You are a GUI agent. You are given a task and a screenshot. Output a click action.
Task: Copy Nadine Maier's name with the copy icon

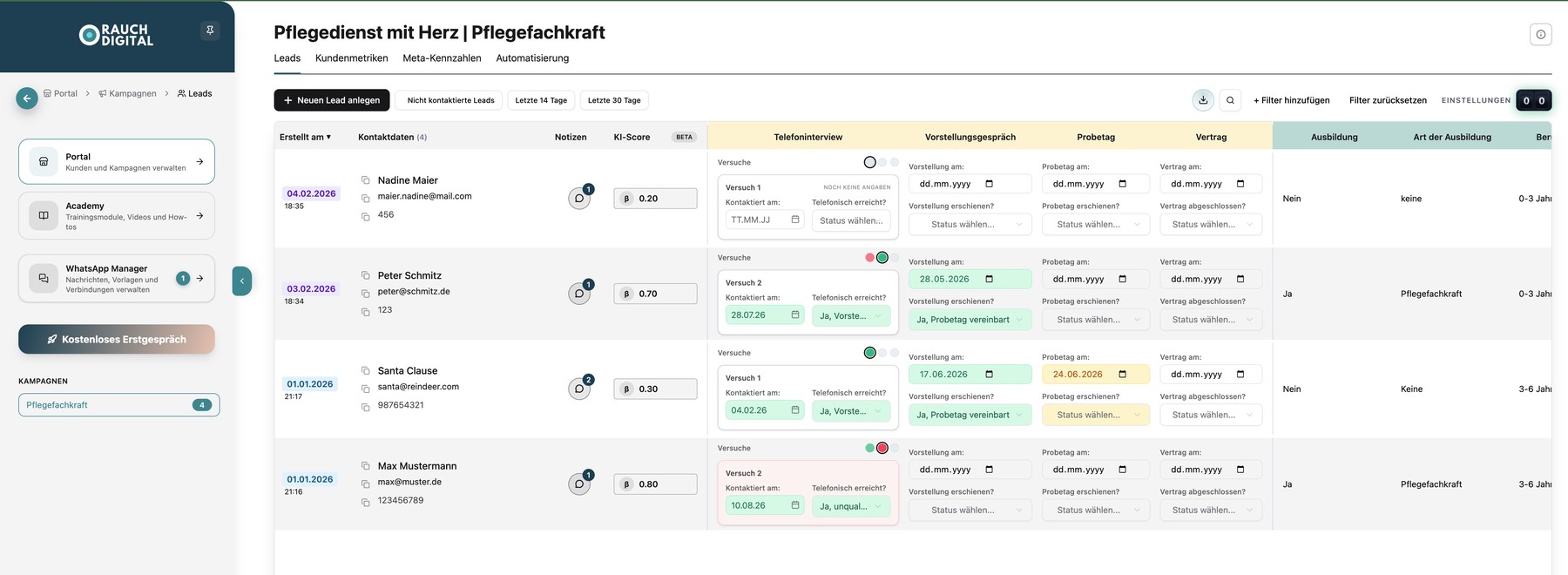pyautogui.click(x=366, y=180)
